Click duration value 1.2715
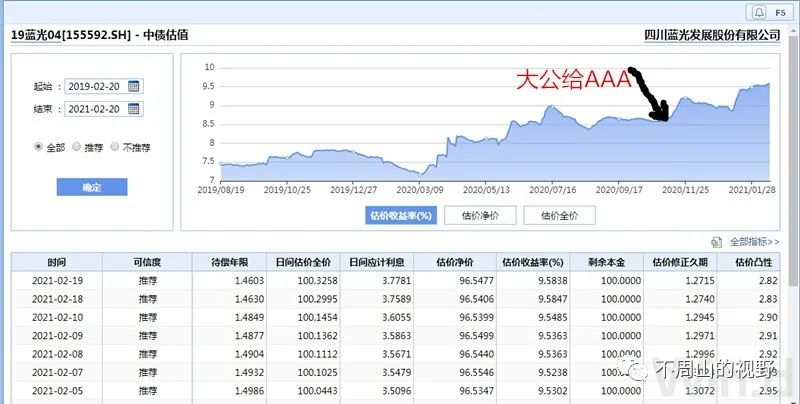This screenshot has width=800, height=404. 699,281
